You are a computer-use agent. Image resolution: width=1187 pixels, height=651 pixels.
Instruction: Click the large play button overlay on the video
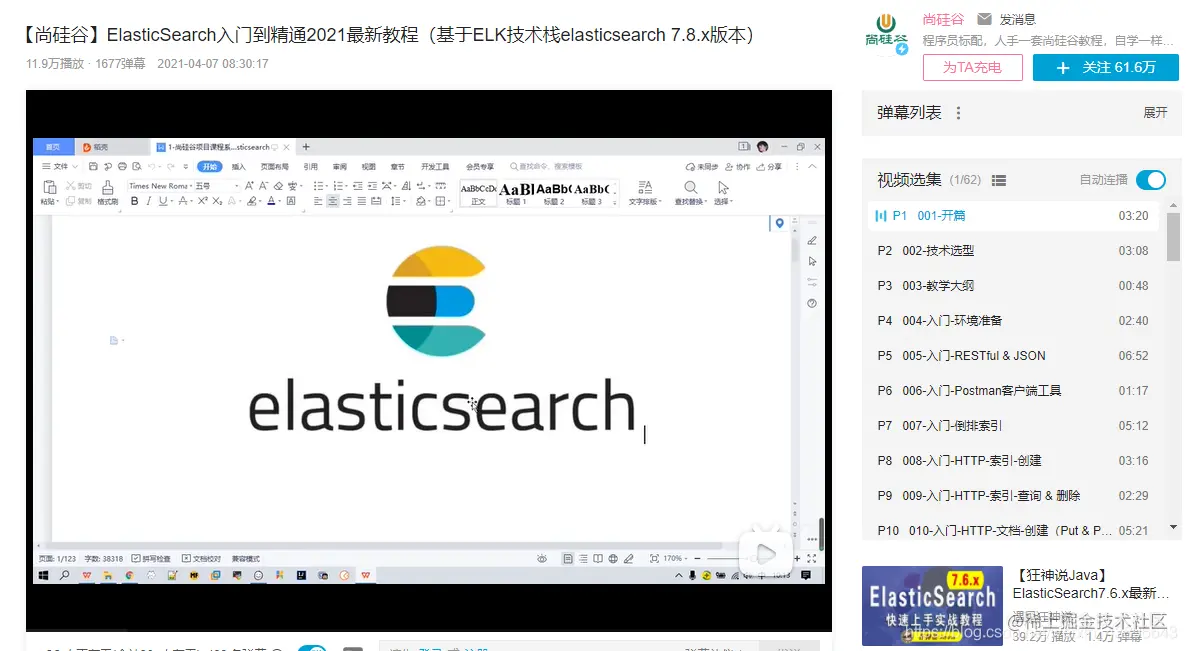(x=765, y=553)
